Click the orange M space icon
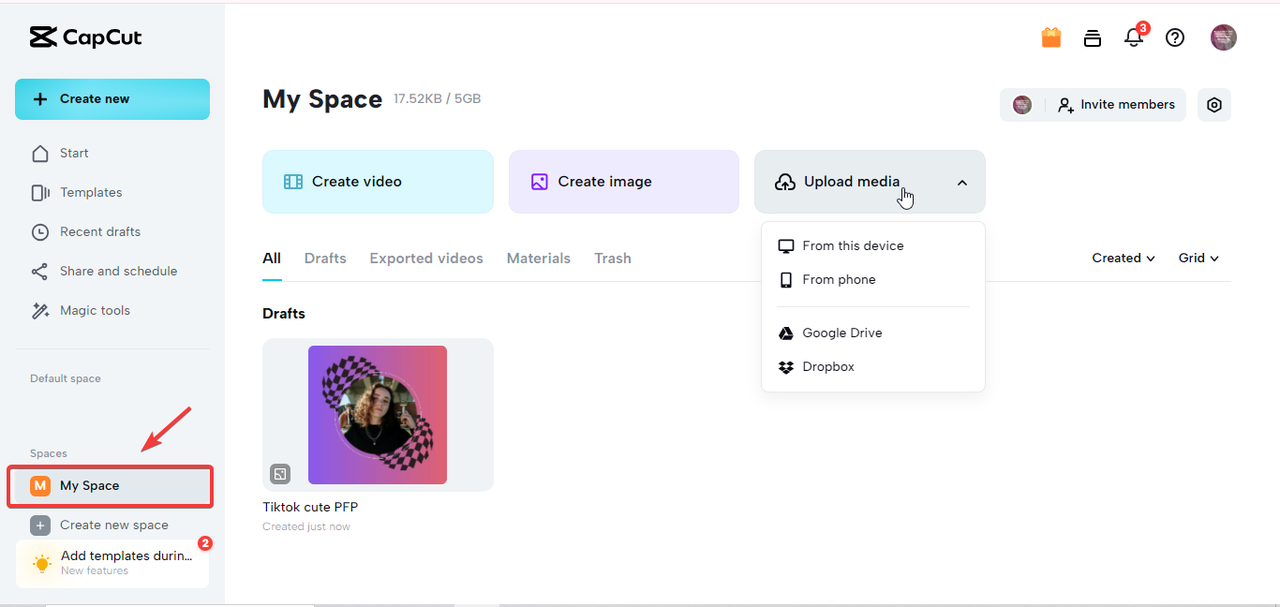The image size is (1280, 607). [x=40, y=486]
